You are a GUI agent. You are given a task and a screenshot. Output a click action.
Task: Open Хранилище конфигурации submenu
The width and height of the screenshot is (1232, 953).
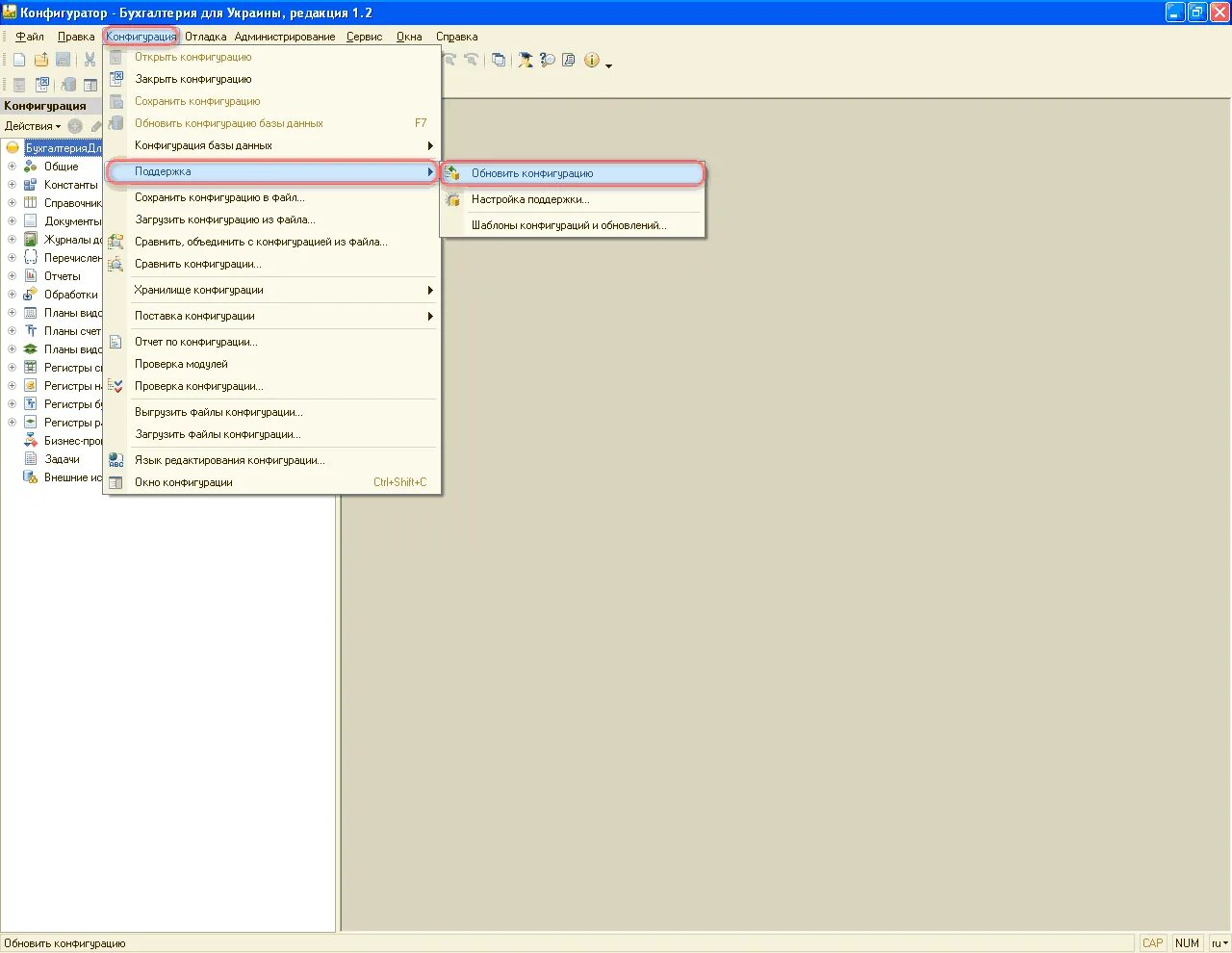coord(271,290)
